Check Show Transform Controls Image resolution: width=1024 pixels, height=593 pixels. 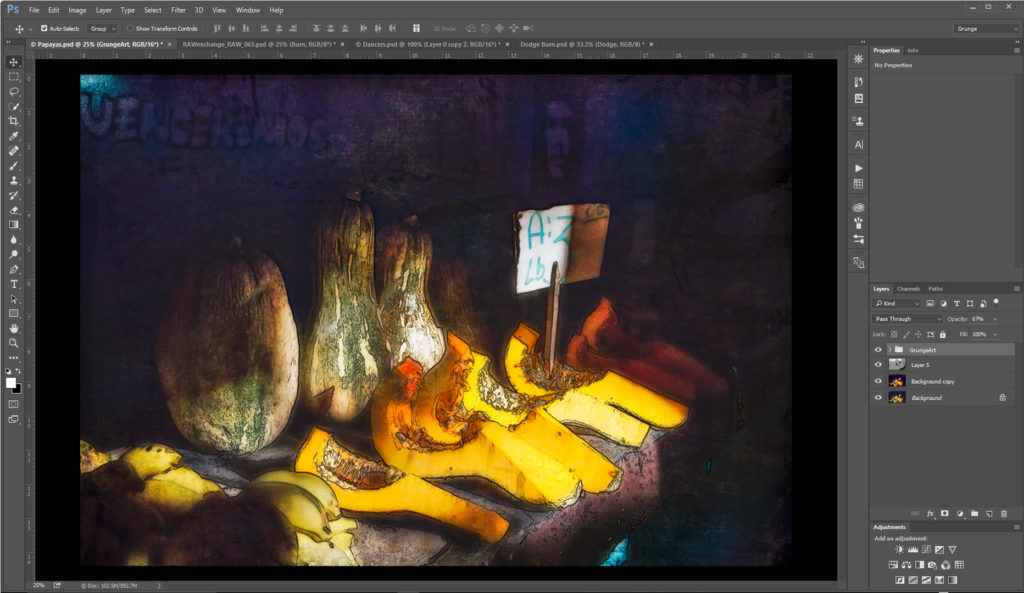click(131, 29)
